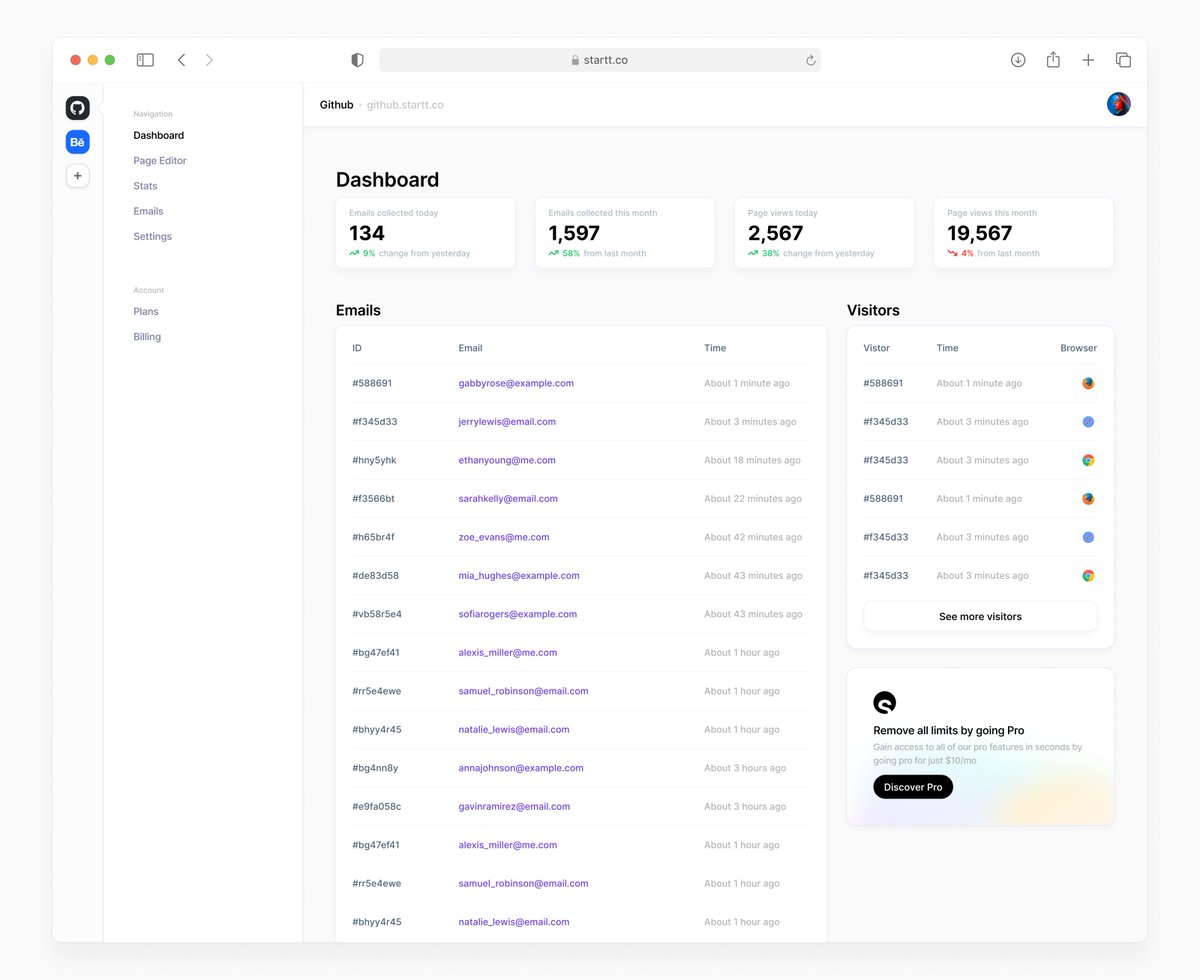Screen dimensions: 1200x980
Task: Click email ID #f3566bt
Action: (373, 499)
